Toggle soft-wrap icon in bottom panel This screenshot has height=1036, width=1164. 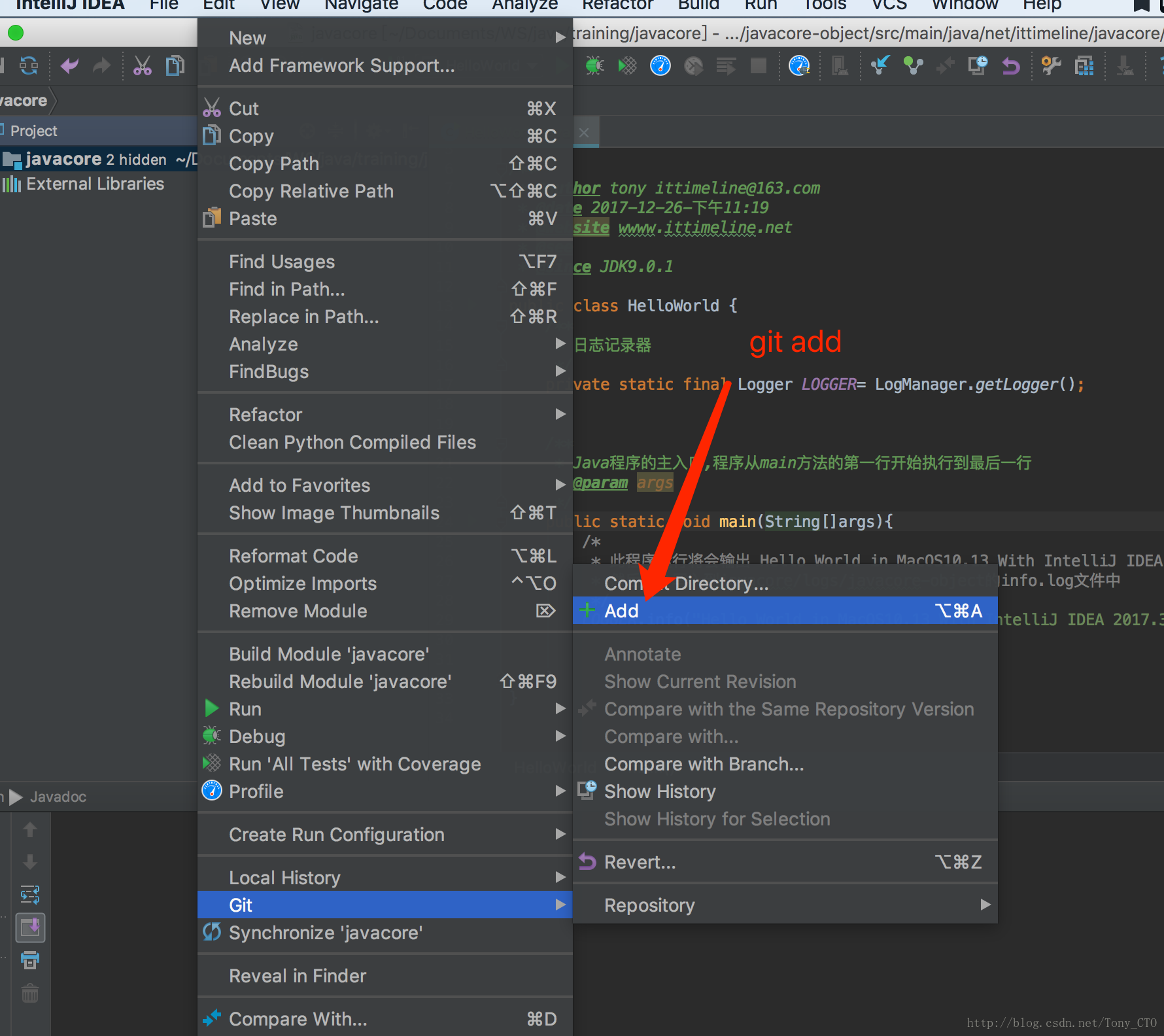[30, 894]
